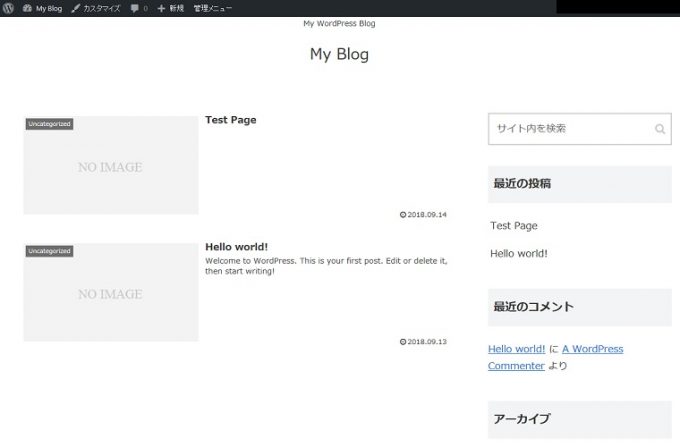Click the dashboard icon beside My Blog

(x=27, y=8)
